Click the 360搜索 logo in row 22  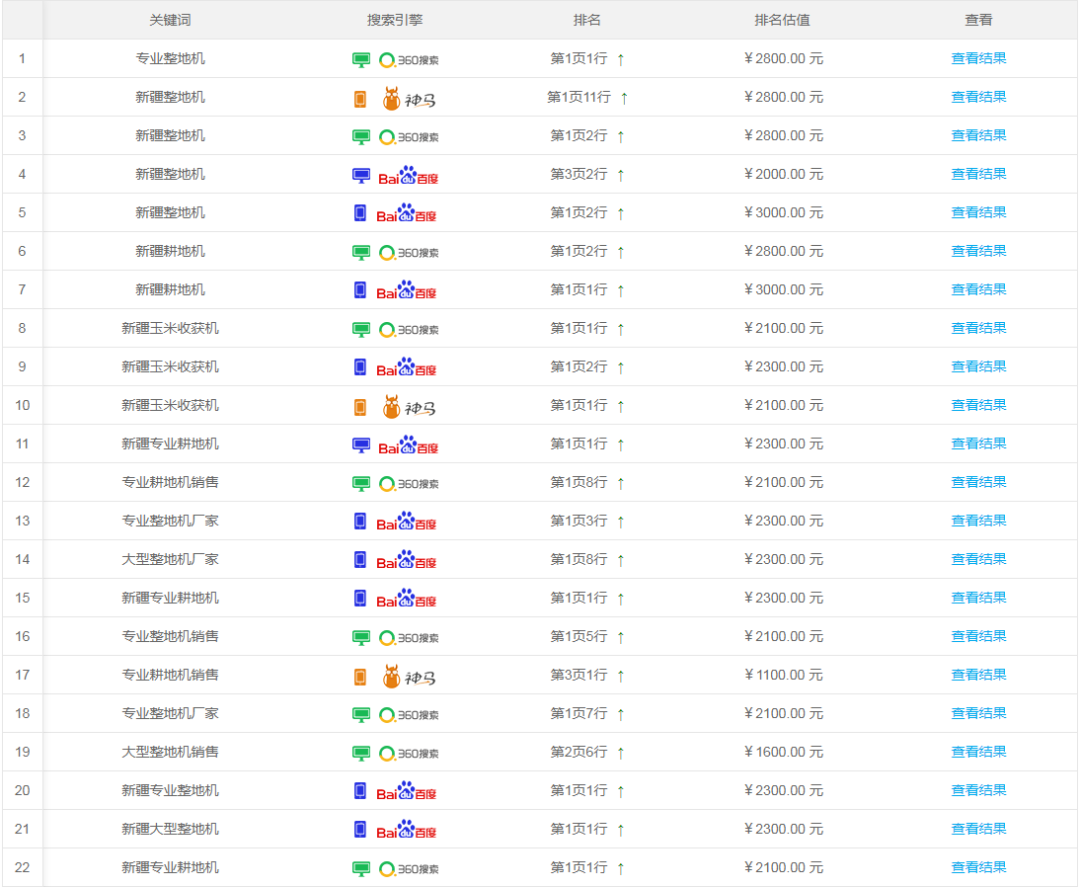click(408, 868)
